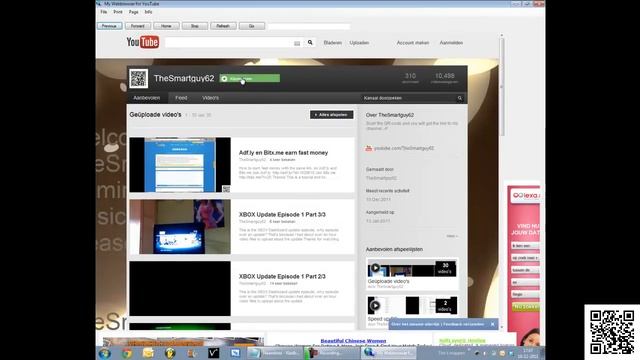Focus the browser URL address field

tap(309, 27)
